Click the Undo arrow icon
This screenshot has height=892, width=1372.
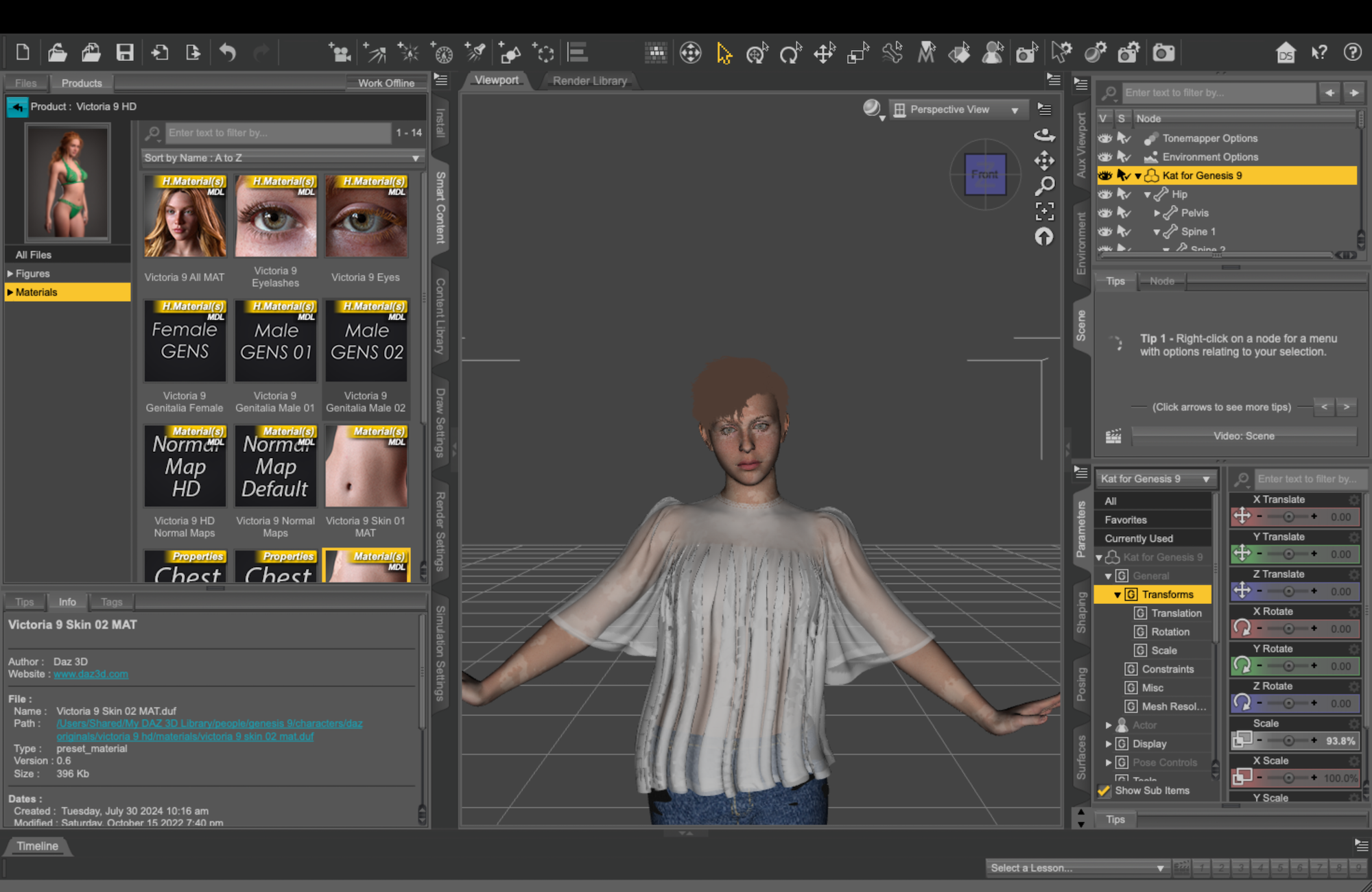coord(228,53)
